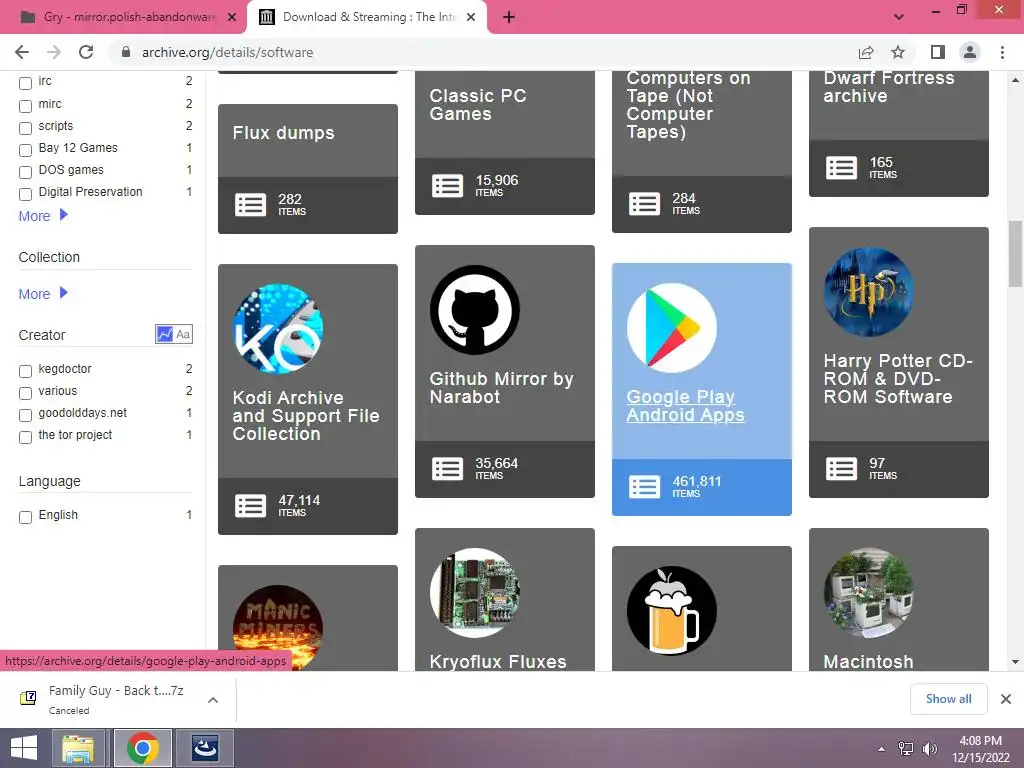
Task: Click the page vertical scrollbar thumb
Action: 1015,253
